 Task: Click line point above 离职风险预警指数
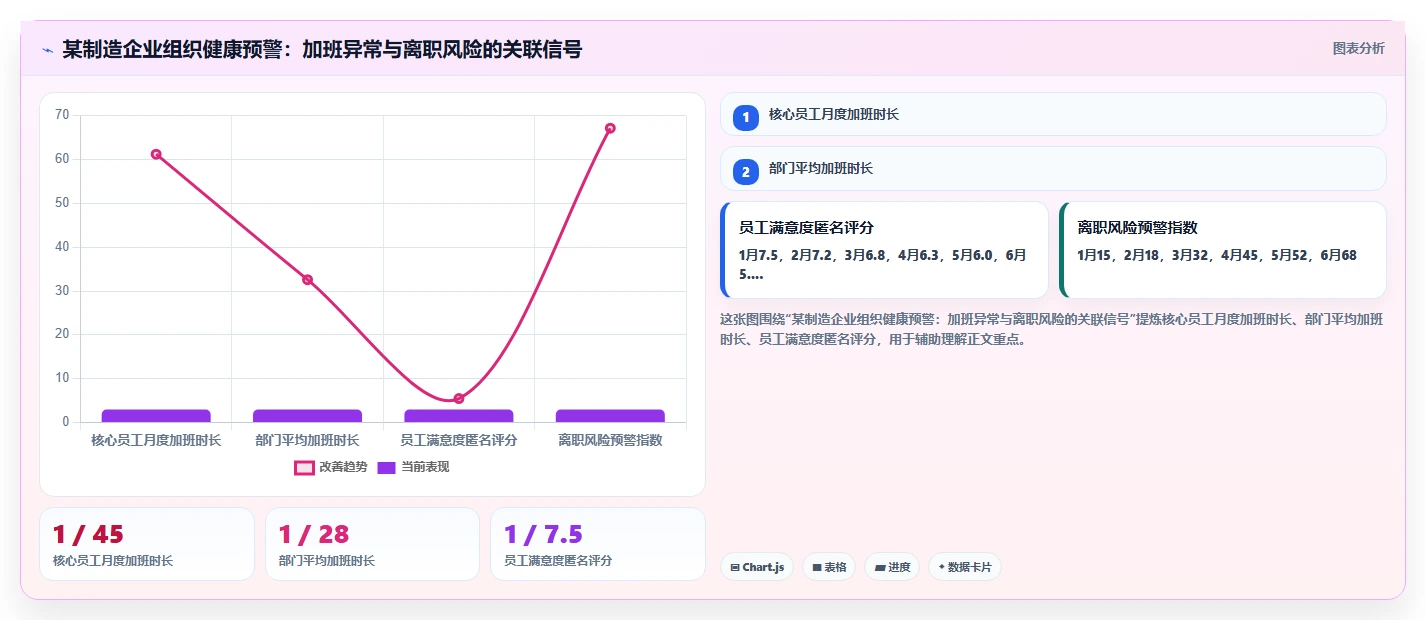(x=610, y=128)
